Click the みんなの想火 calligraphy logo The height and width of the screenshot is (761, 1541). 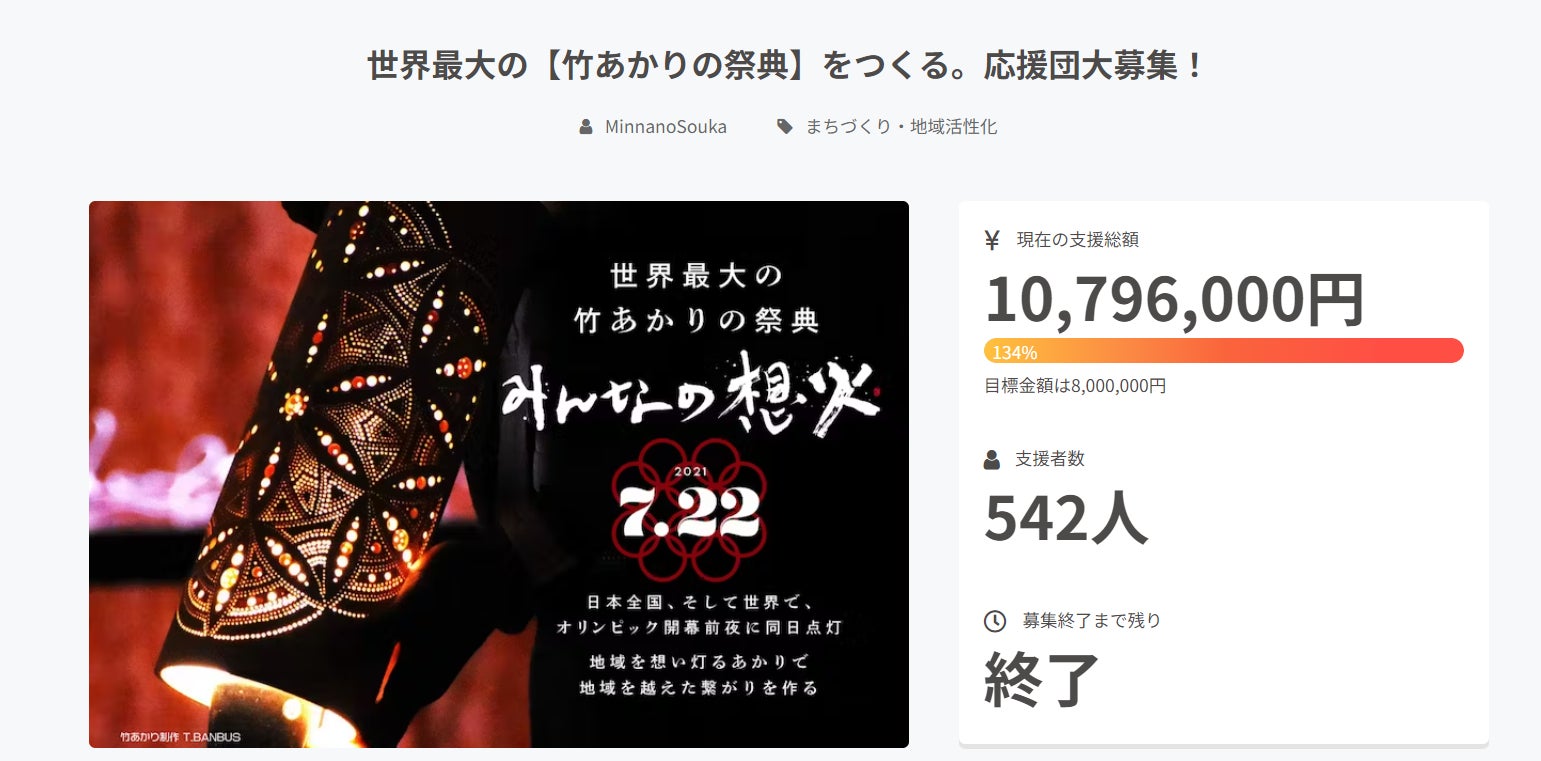[690, 394]
